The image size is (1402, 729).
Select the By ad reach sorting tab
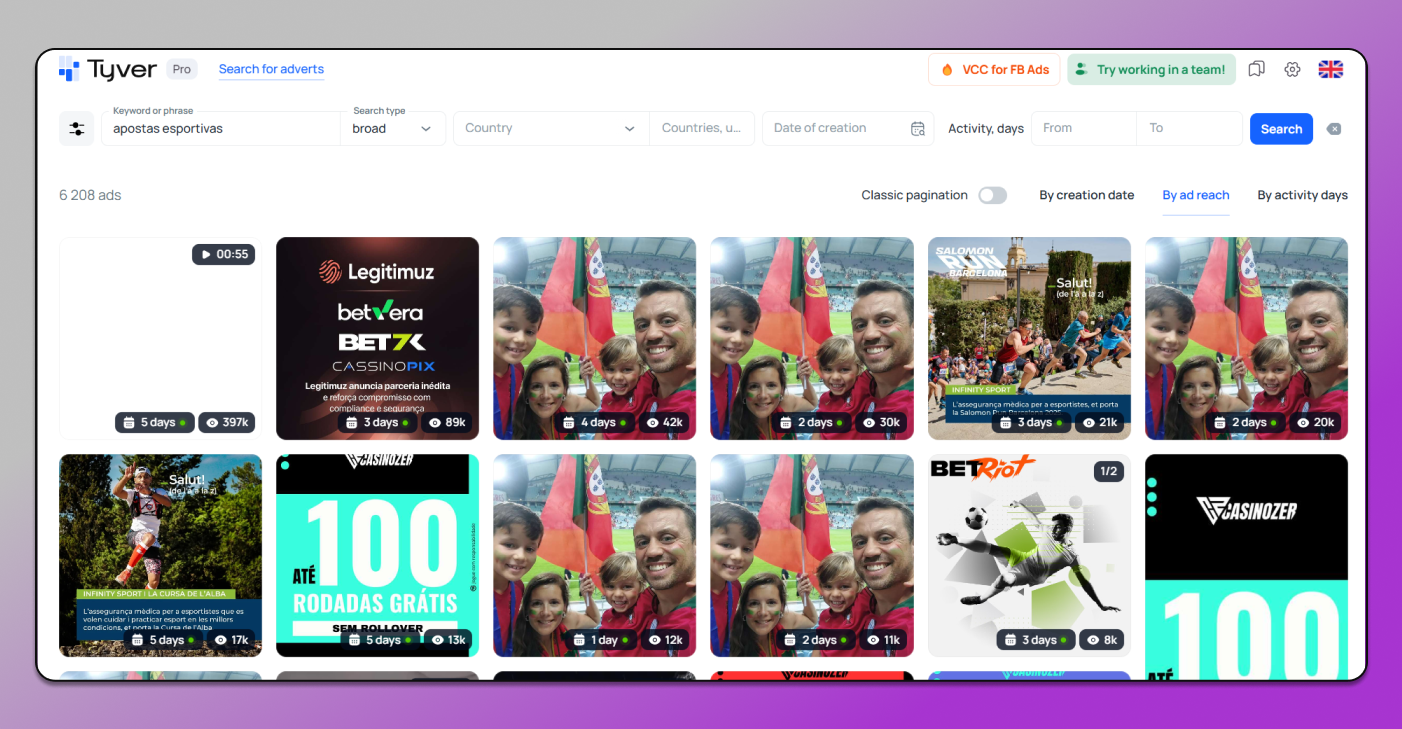click(x=1195, y=195)
